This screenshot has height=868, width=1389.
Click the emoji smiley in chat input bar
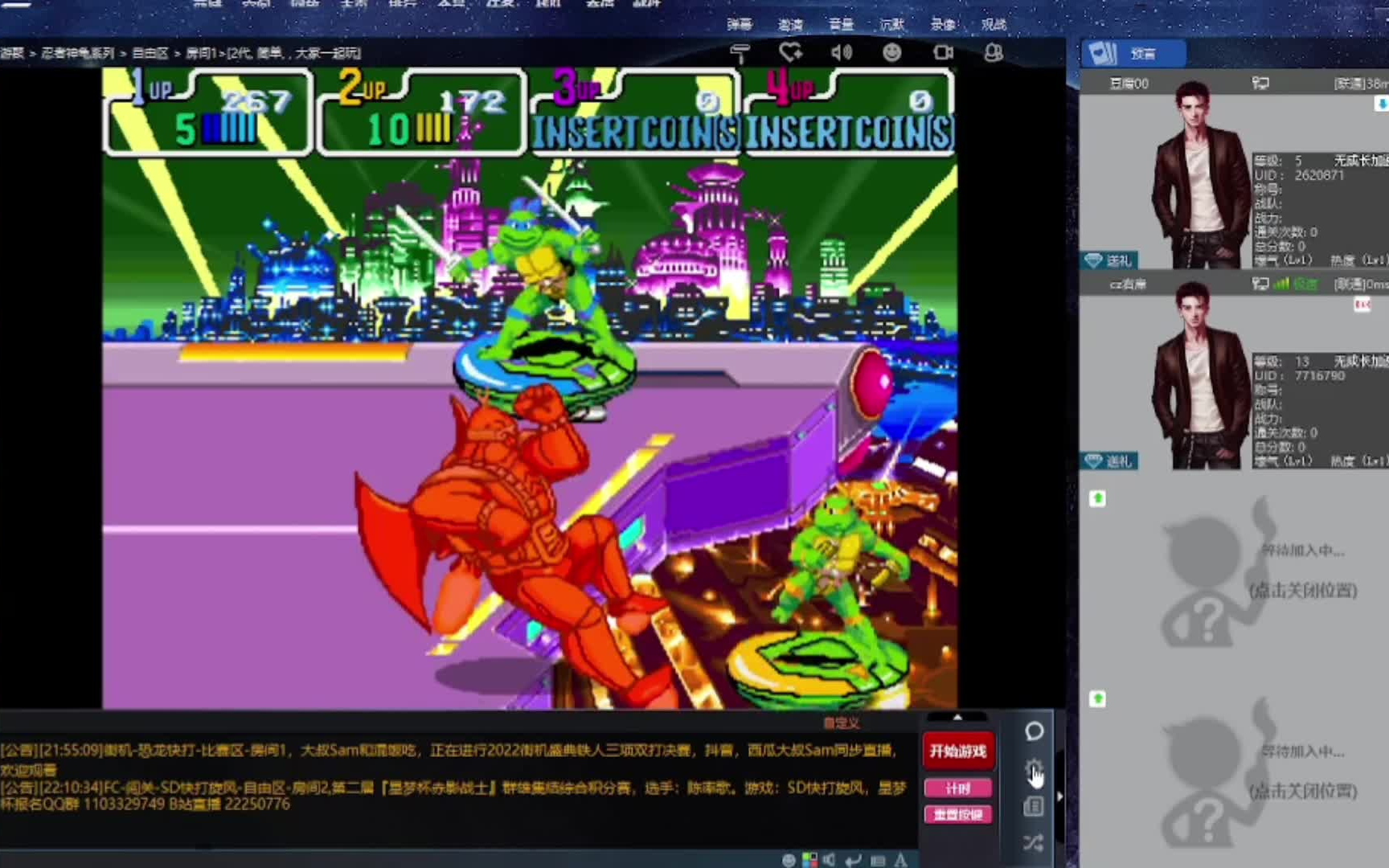[x=789, y=860]
